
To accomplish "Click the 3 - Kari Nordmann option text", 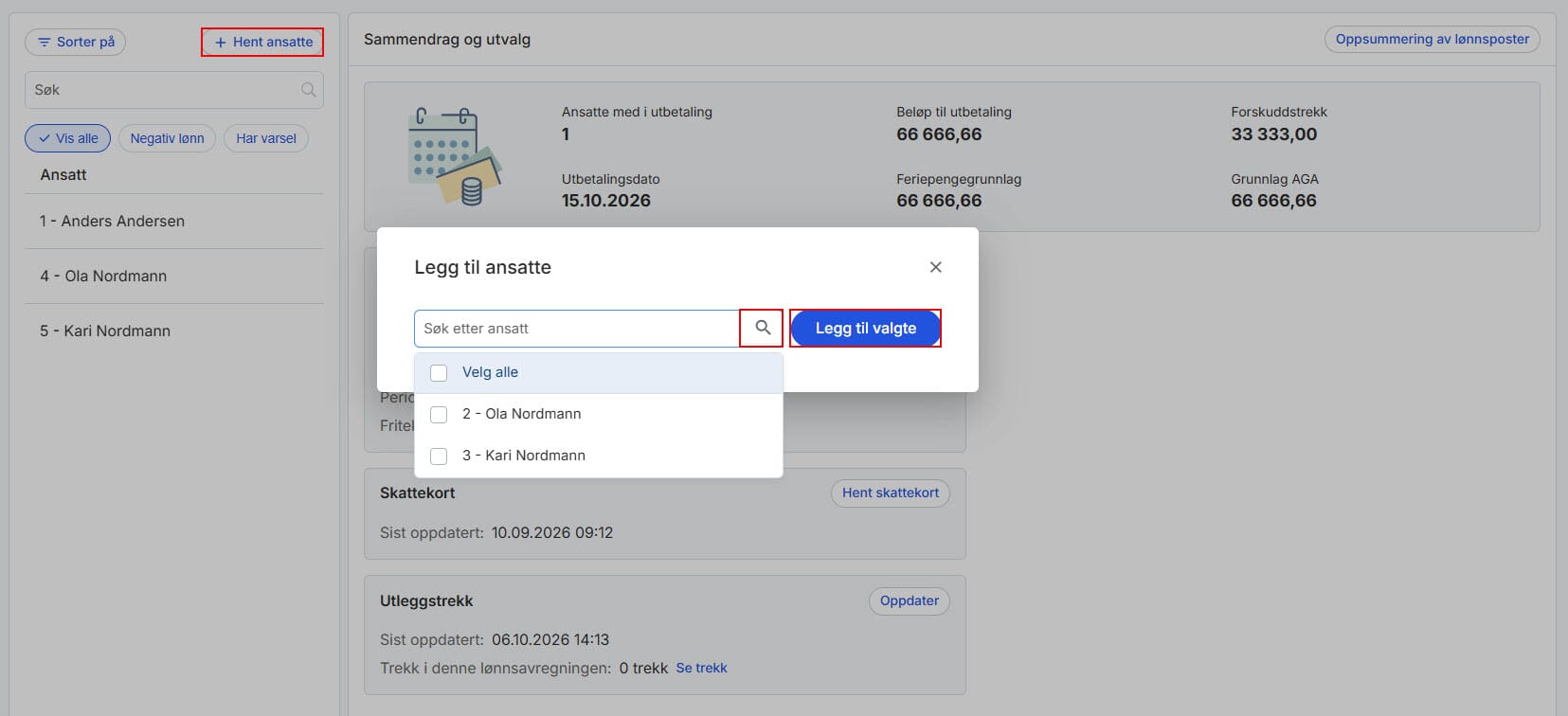I will [x=523, y=456].
